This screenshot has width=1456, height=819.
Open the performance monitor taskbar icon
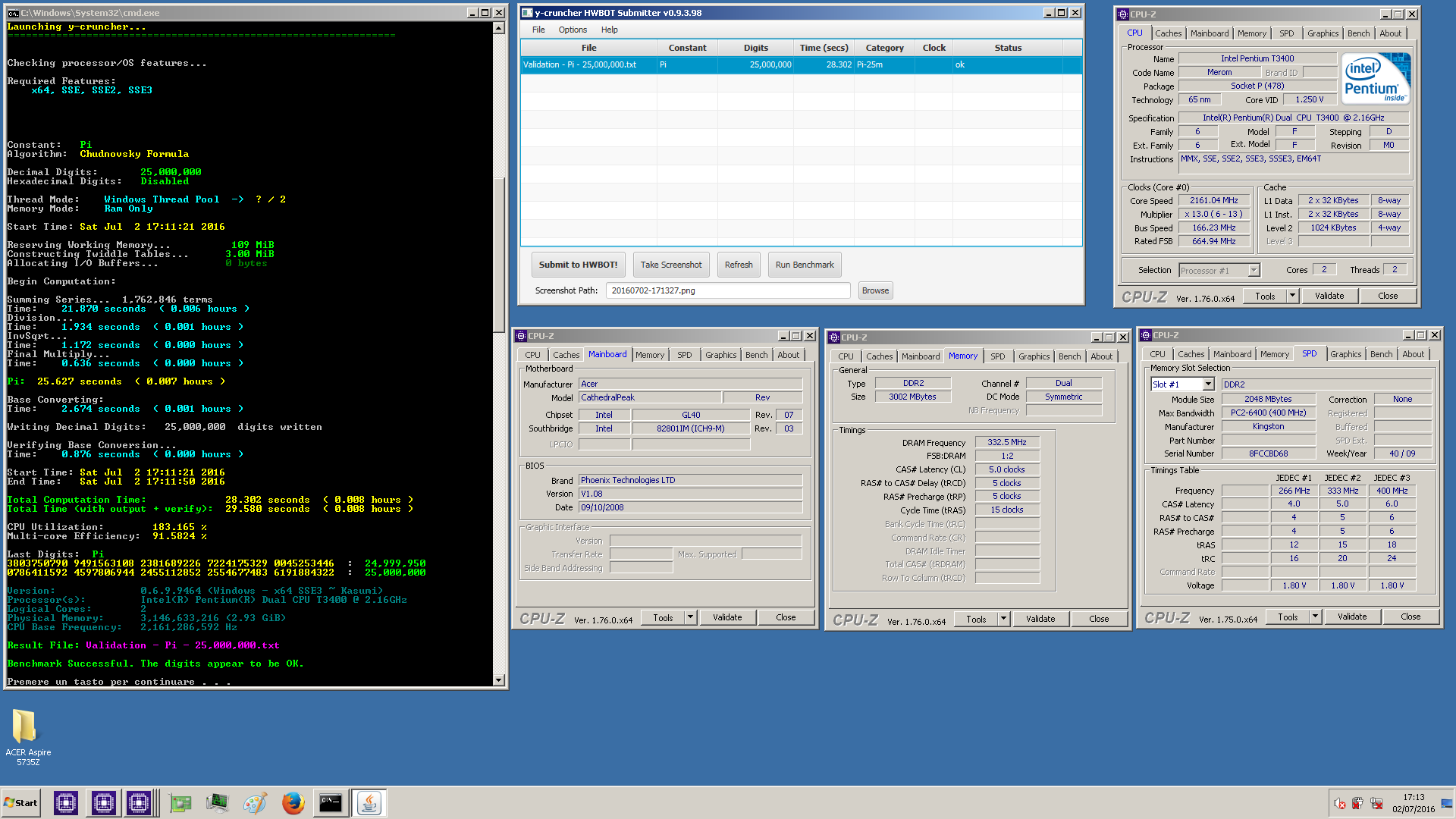click(217, 803)
